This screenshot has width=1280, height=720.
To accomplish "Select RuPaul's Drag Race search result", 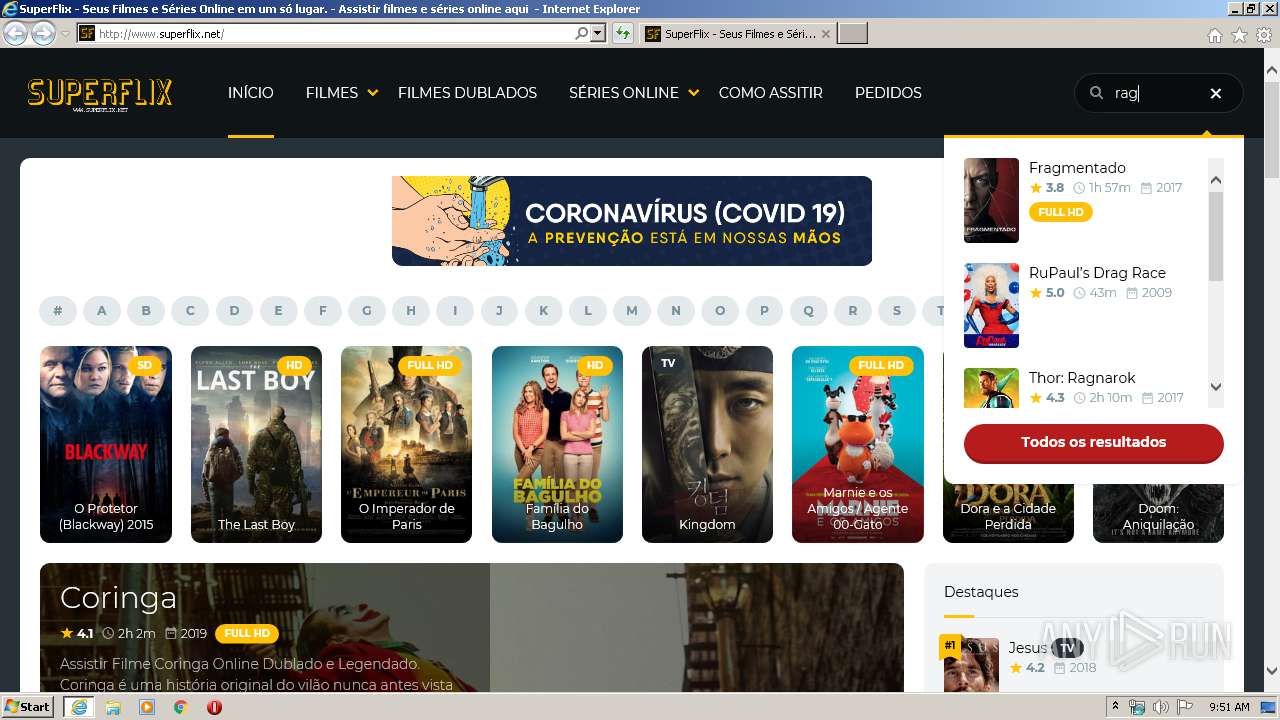I will coord(1097,273).
